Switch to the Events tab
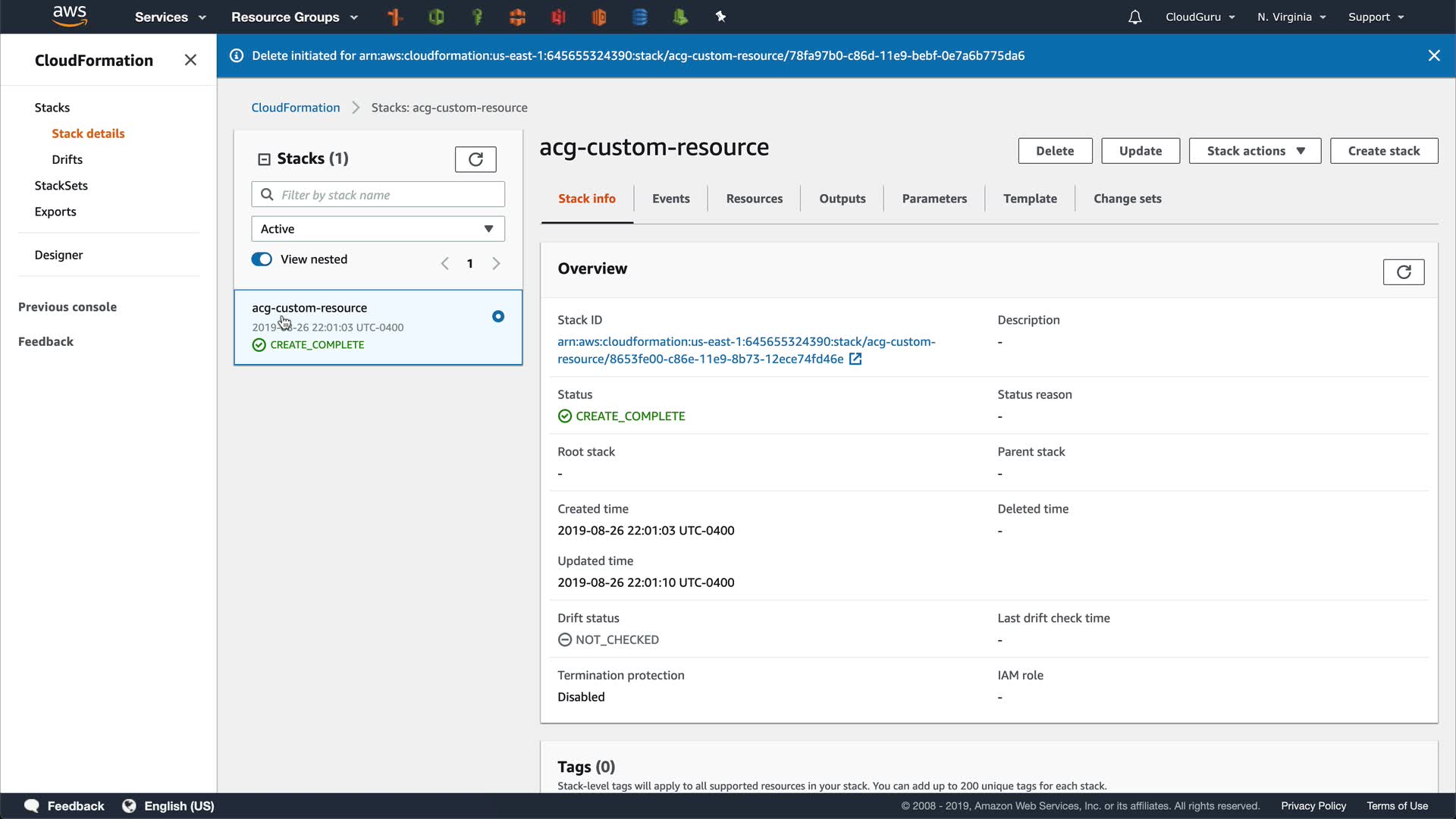1456x819 pixels. coord(670,199)
